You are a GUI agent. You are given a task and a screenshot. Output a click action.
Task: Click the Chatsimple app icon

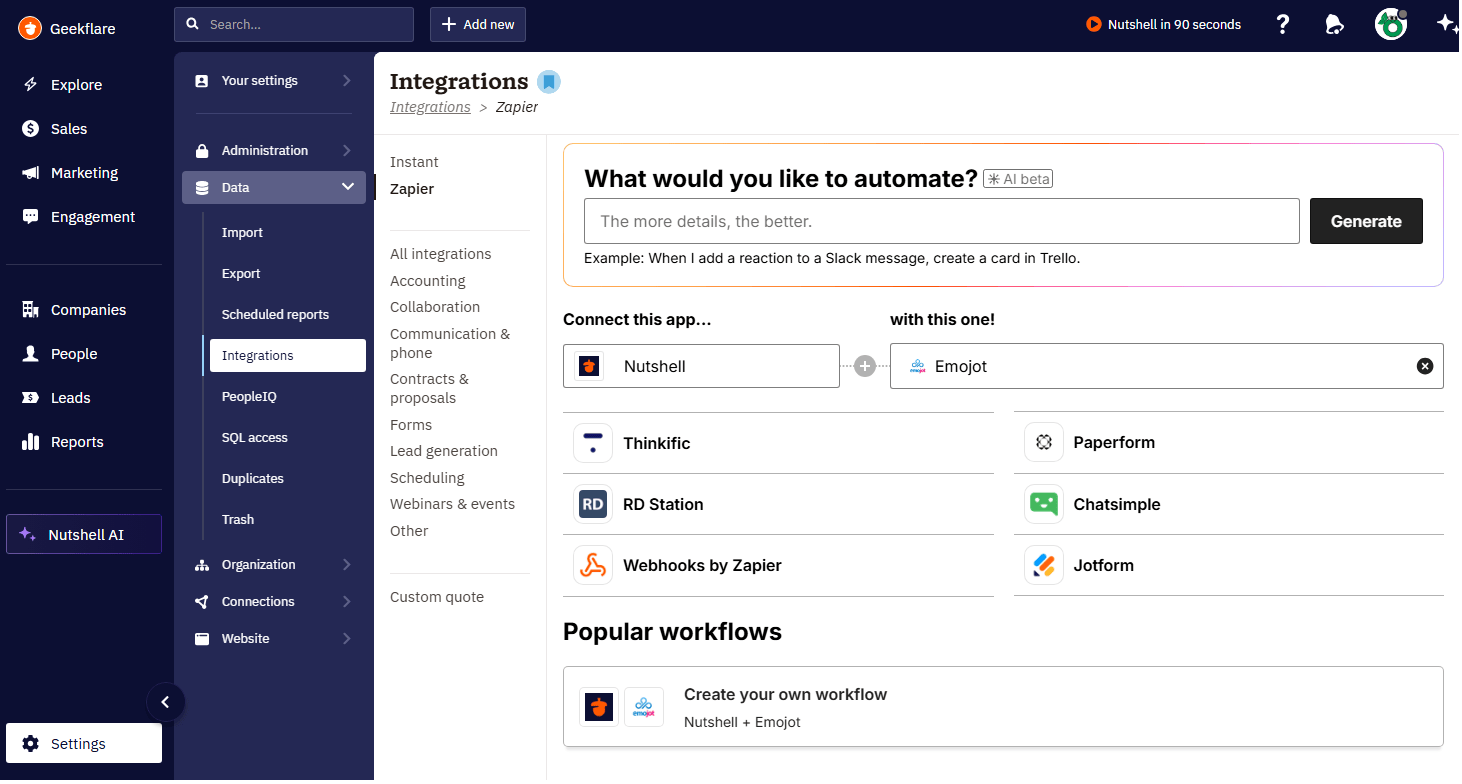coord(1044,504)
